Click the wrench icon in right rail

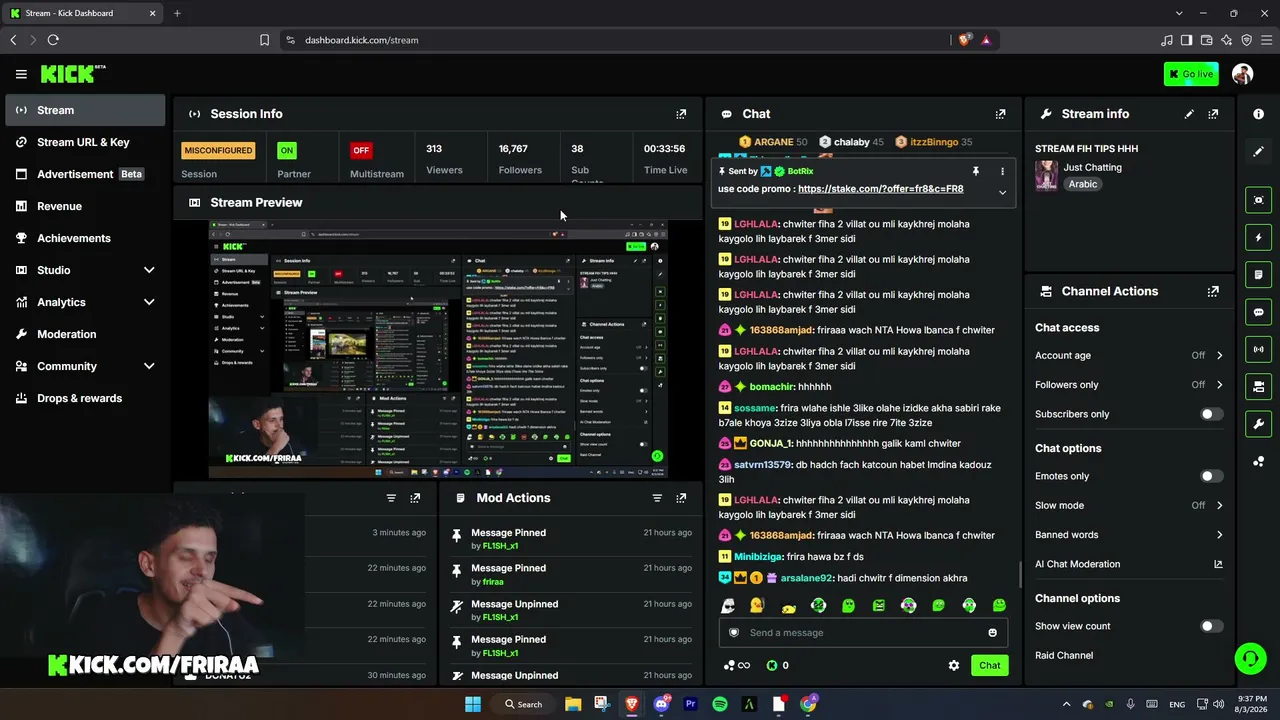tap(1258, 424)
